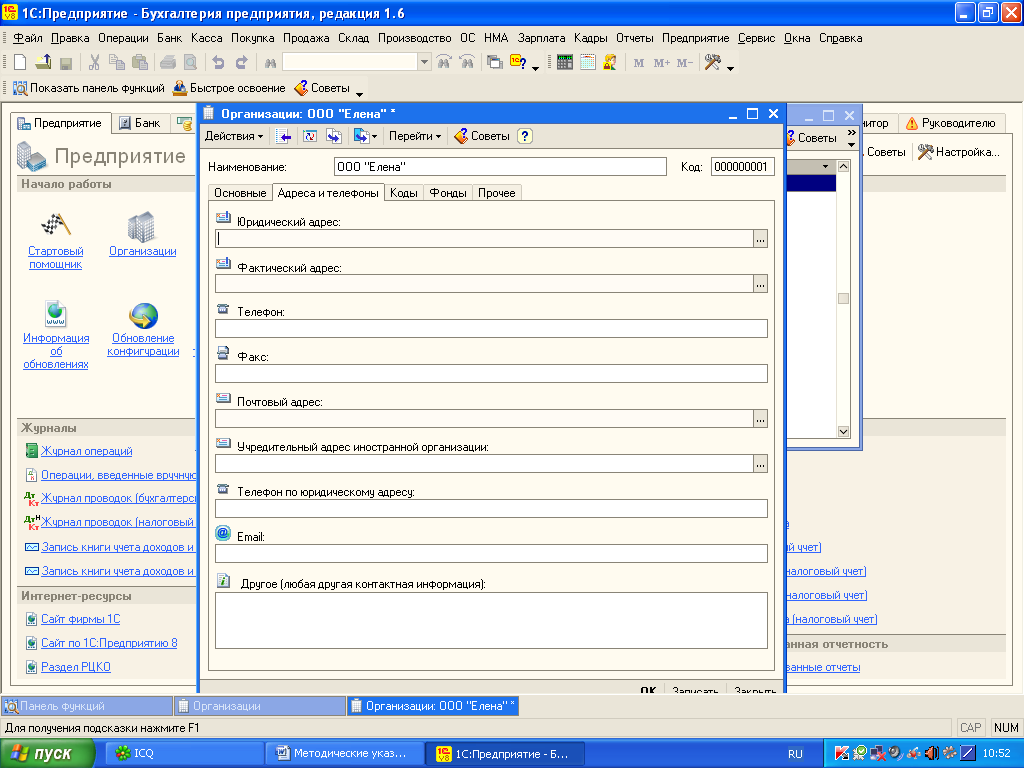
Task: Open ellipsis selector for Фактический адрес
Action: point(760,284)
